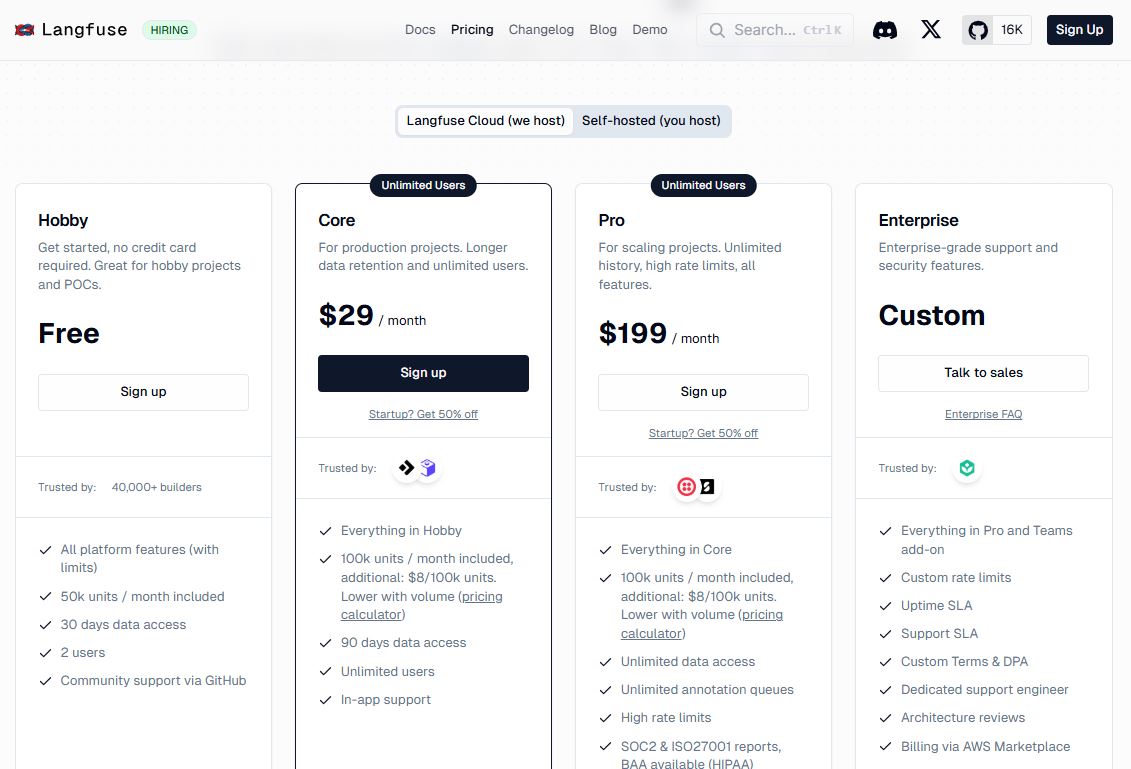Open search via the magnifier icon
The width and height of the screenshot is (1131, 769).
(717, 30)
